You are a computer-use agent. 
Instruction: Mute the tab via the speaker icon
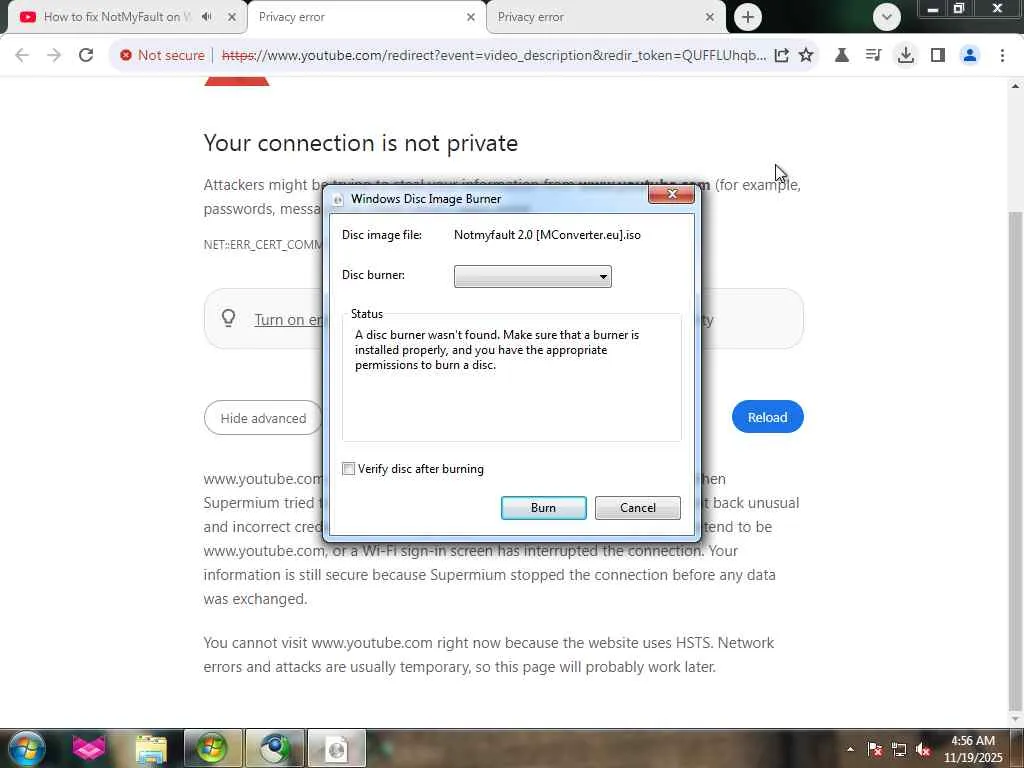click(206, 17)
